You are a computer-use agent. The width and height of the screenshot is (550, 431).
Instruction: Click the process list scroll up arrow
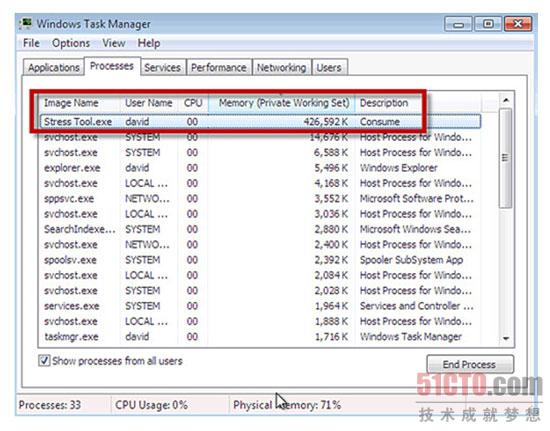[506, 100]
